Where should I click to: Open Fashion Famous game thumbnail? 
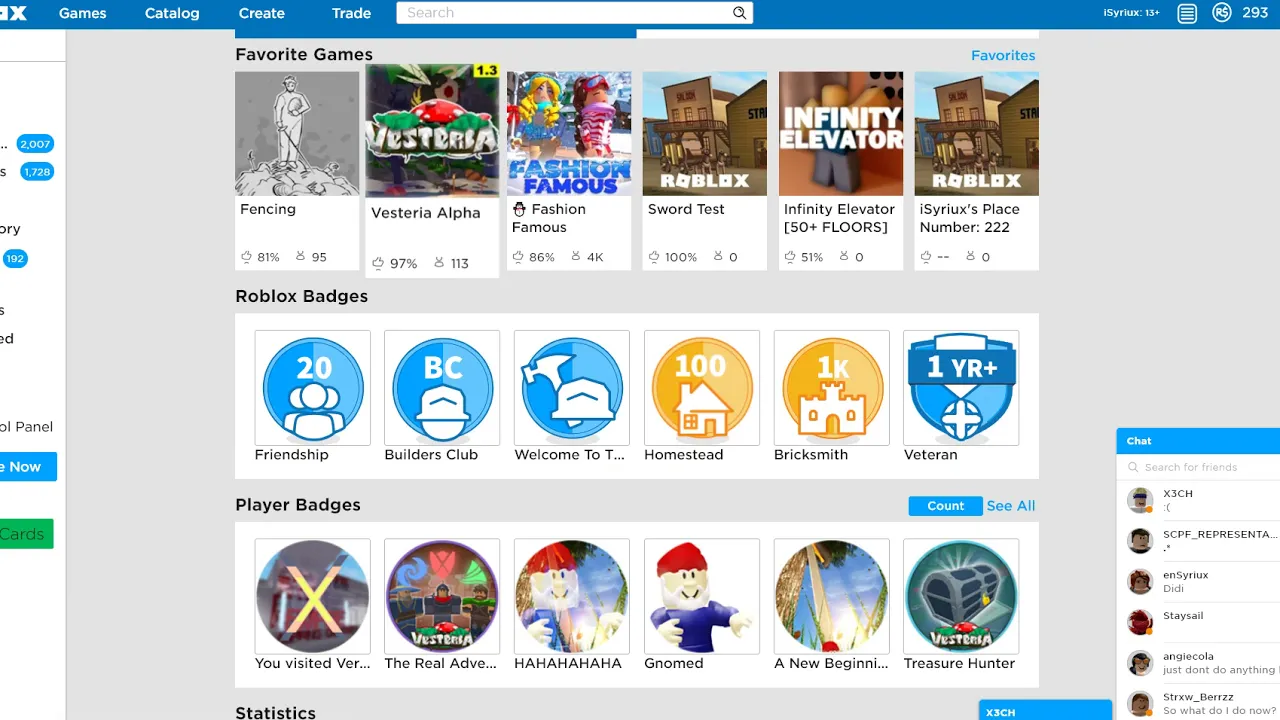pyautogui.click(x=569, y=133)
